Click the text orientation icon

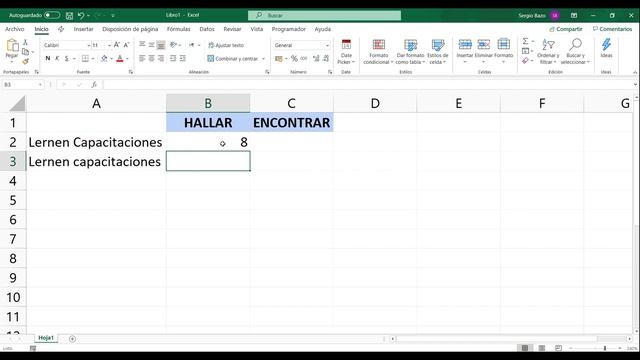tap(173, 44)
